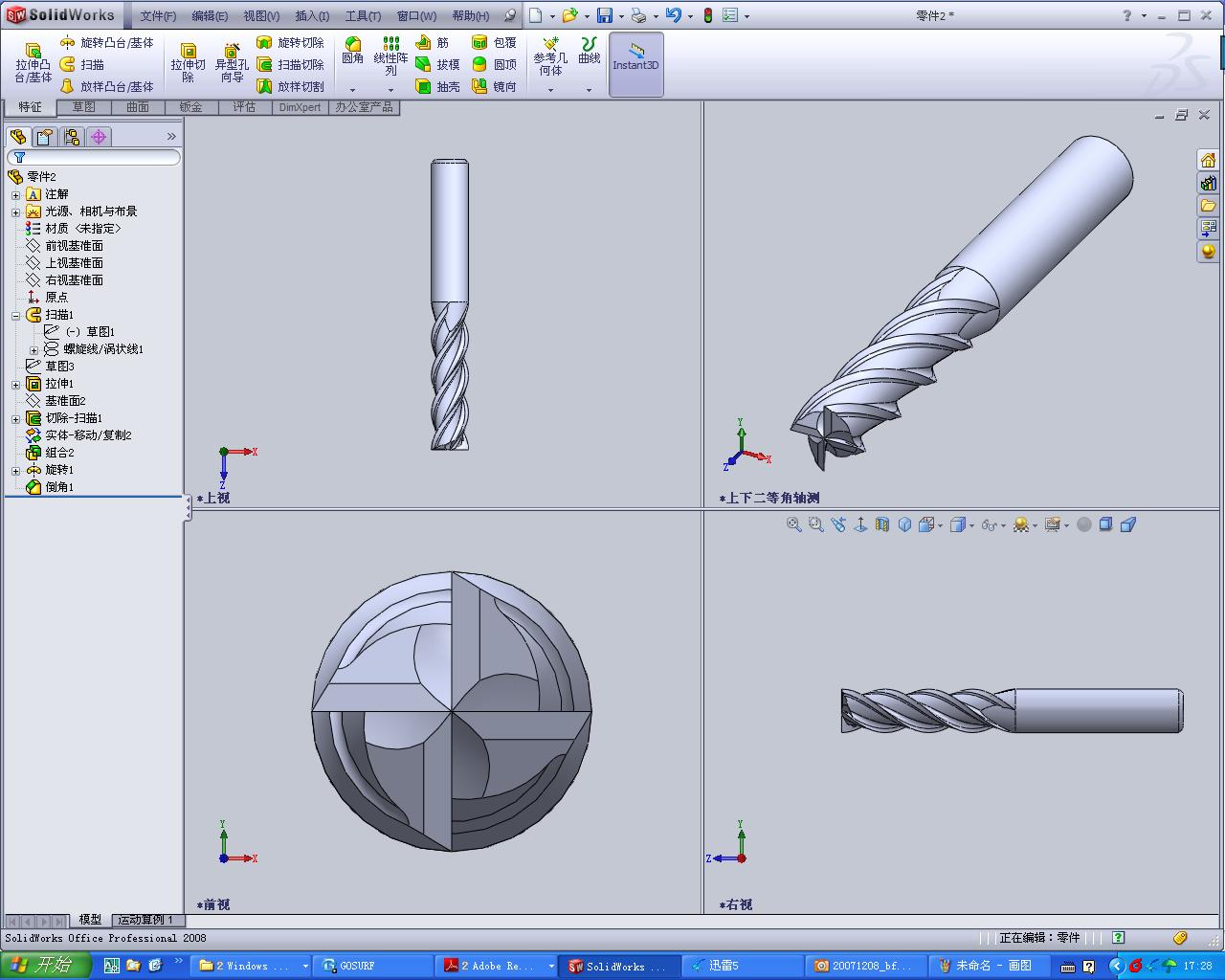Save the document with the disk icon
Screen dimensions: 1225x980
tap(605, 15)
